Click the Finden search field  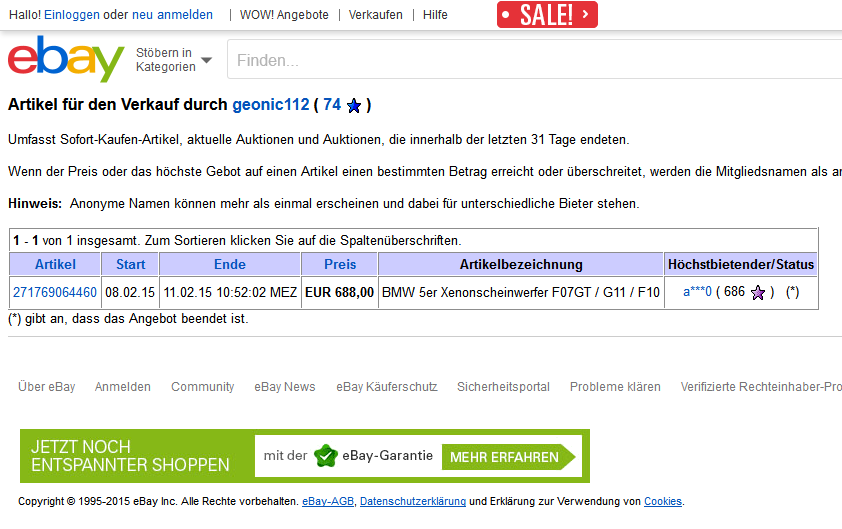click(534, 60)
